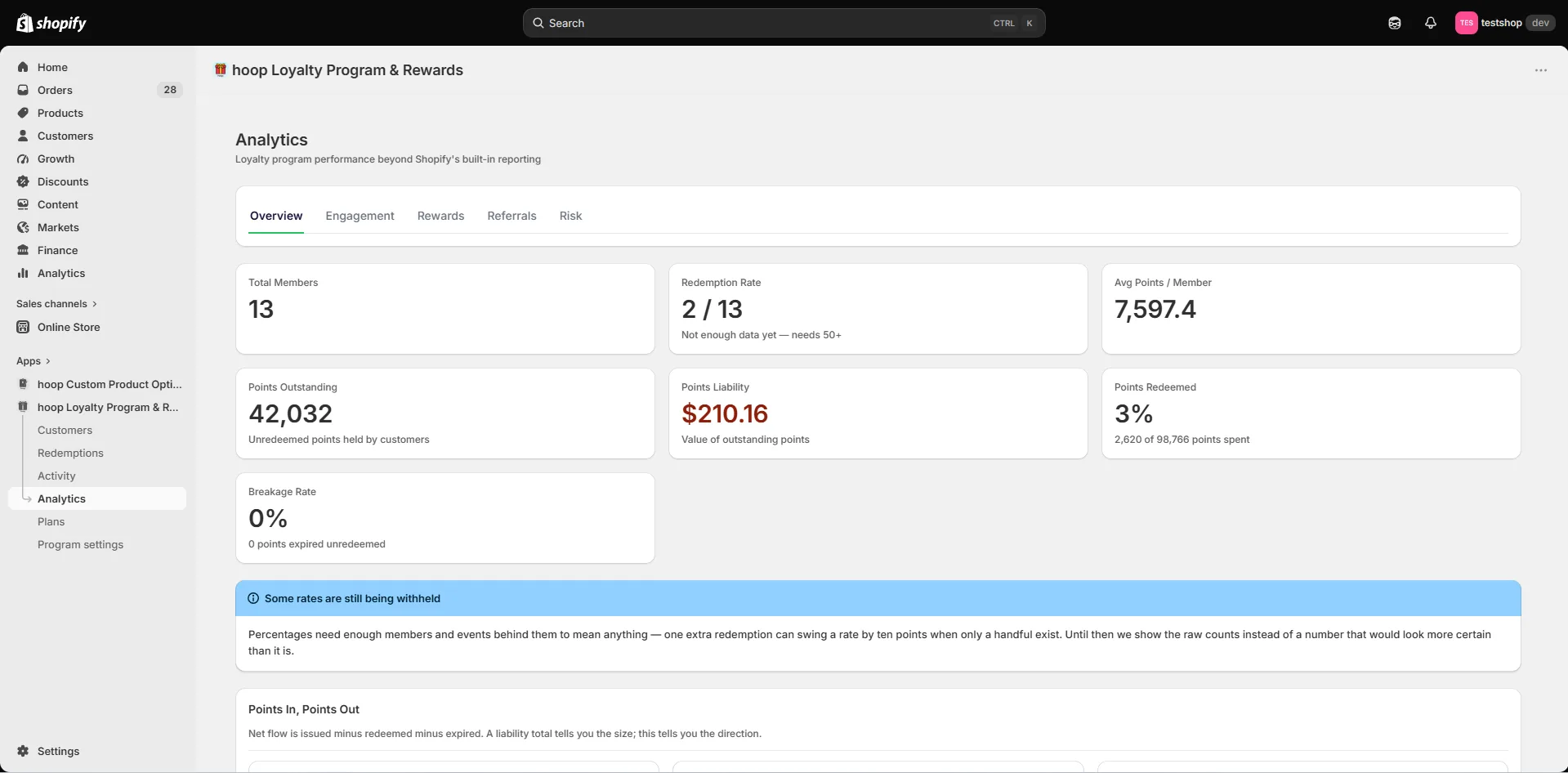
Task: Expand the Apps section chevron
Action: [x=48, y=361]
